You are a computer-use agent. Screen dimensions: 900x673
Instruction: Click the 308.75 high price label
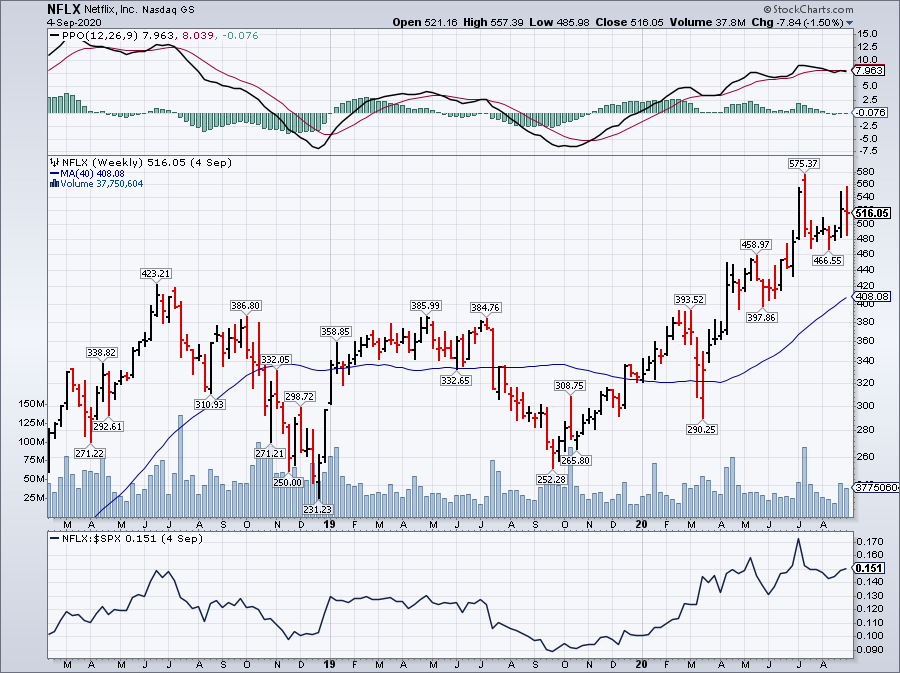point(569,386)
